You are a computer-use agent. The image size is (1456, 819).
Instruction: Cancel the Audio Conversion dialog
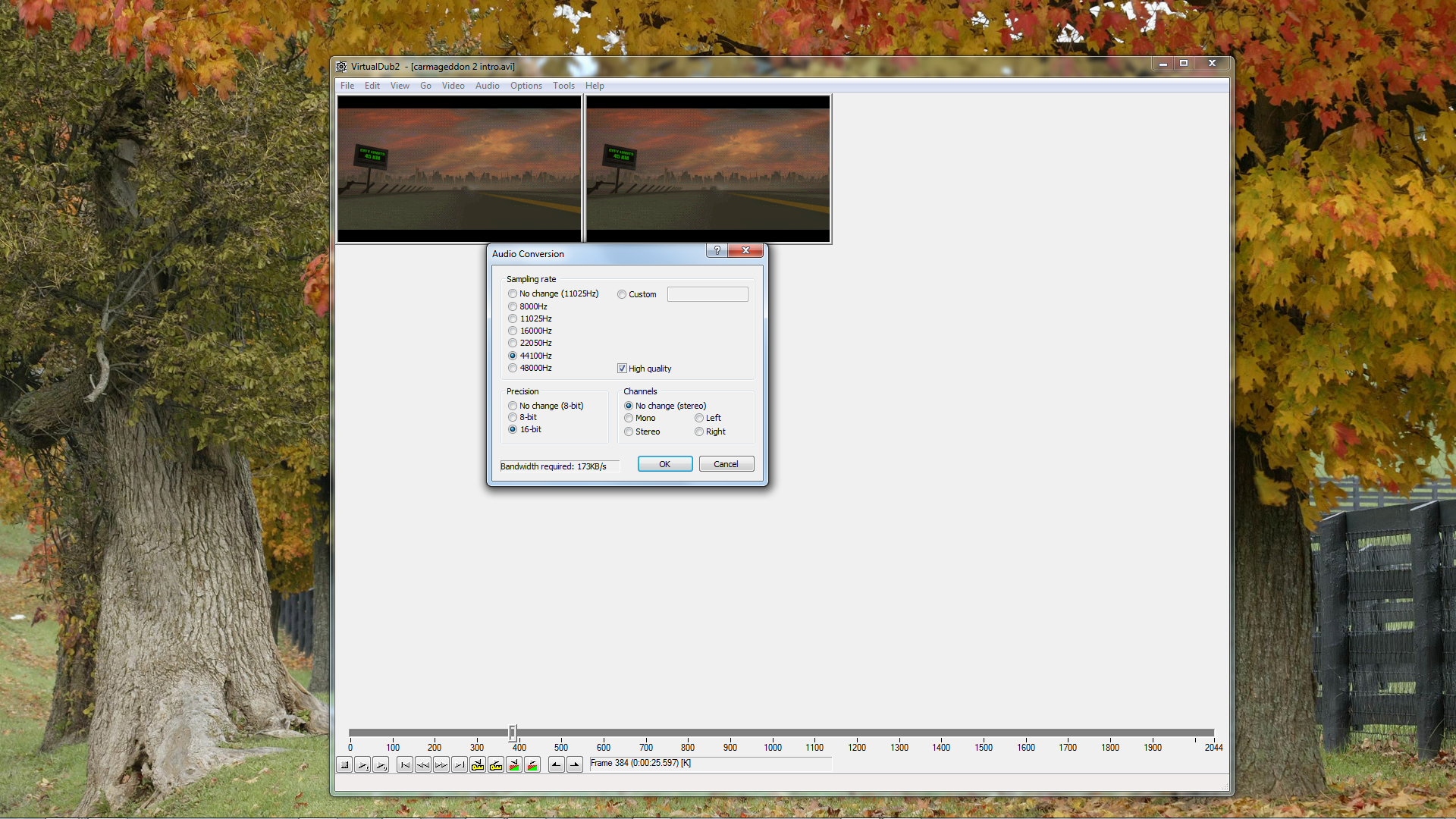(725, 463)
